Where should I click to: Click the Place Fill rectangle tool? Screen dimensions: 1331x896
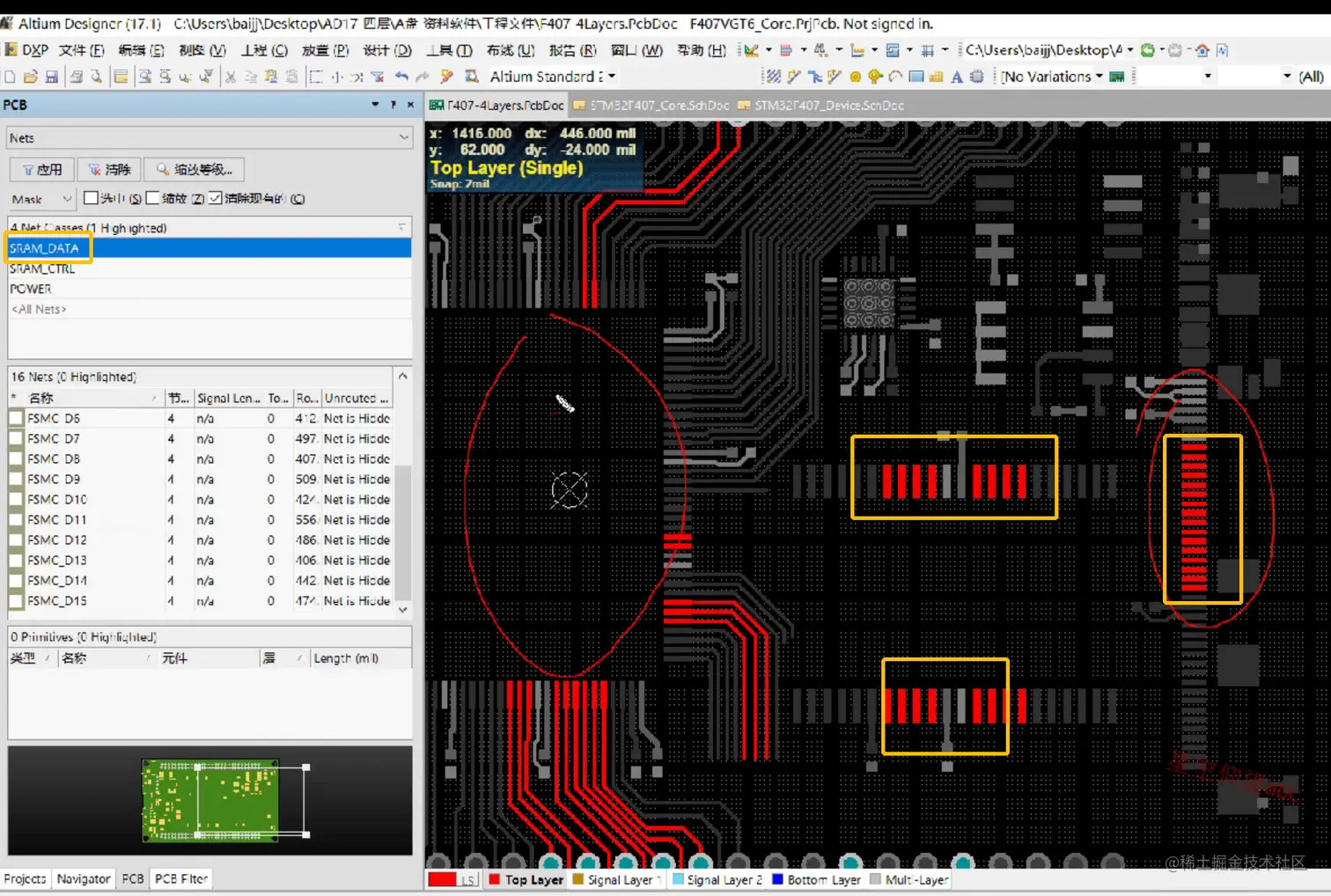(916, 77)
